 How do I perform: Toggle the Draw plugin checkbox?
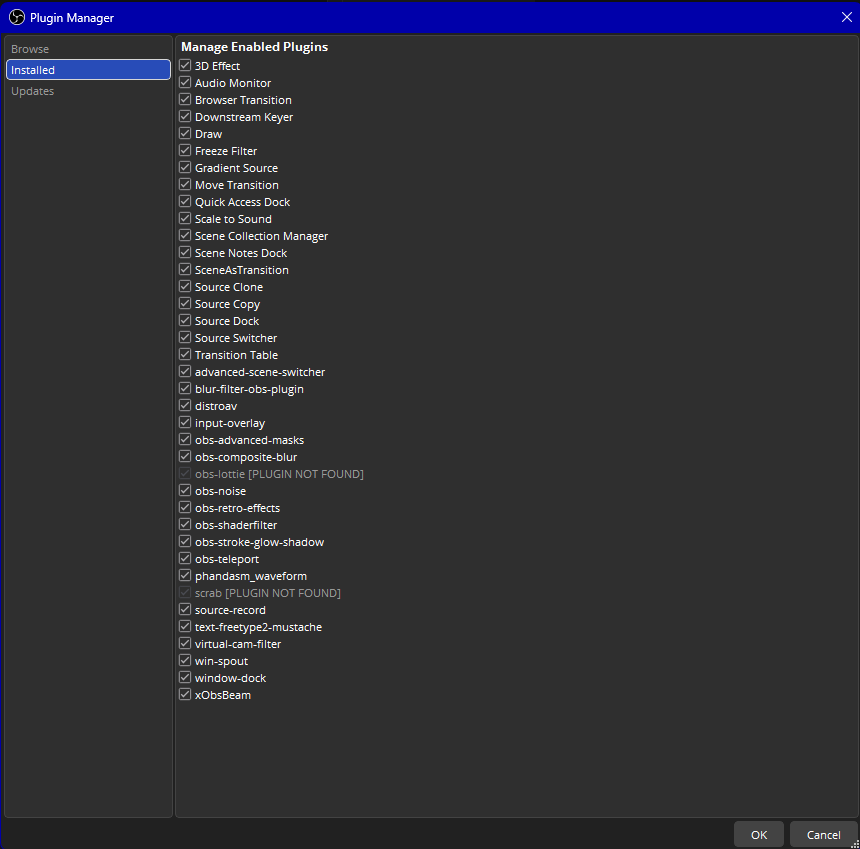coord(185,134)
